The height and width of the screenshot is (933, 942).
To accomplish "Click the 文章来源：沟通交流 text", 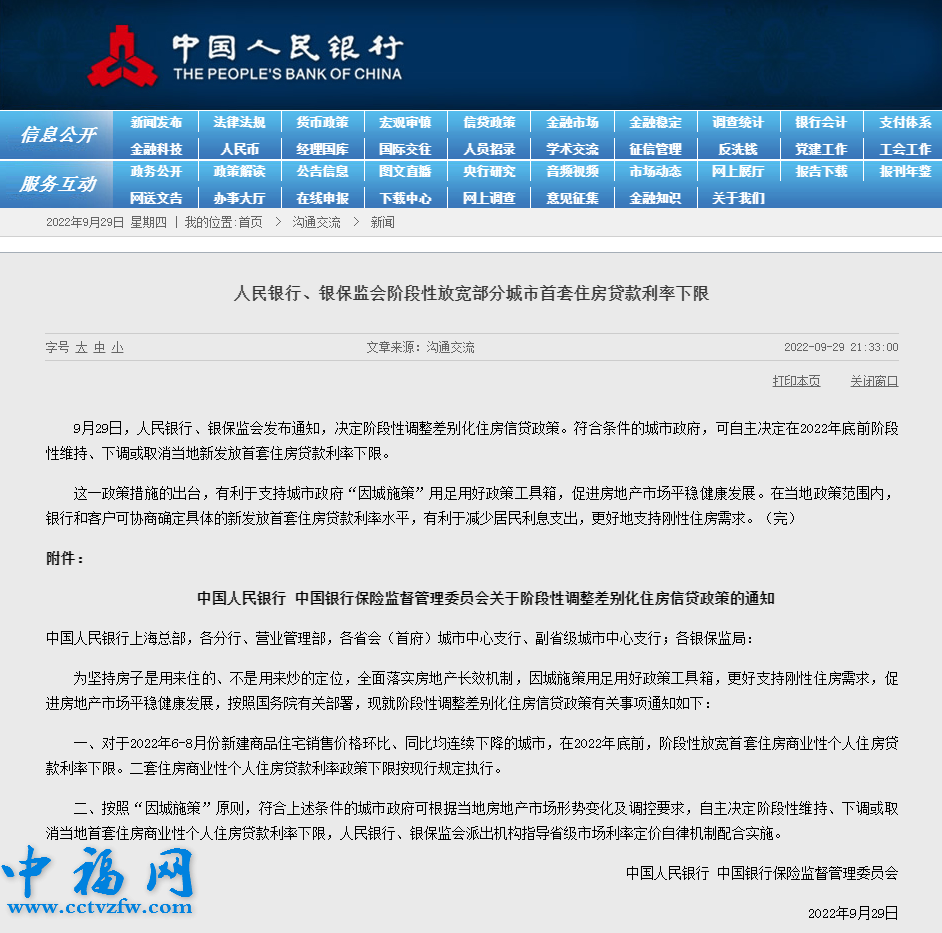I will click(x=421, y=347).
